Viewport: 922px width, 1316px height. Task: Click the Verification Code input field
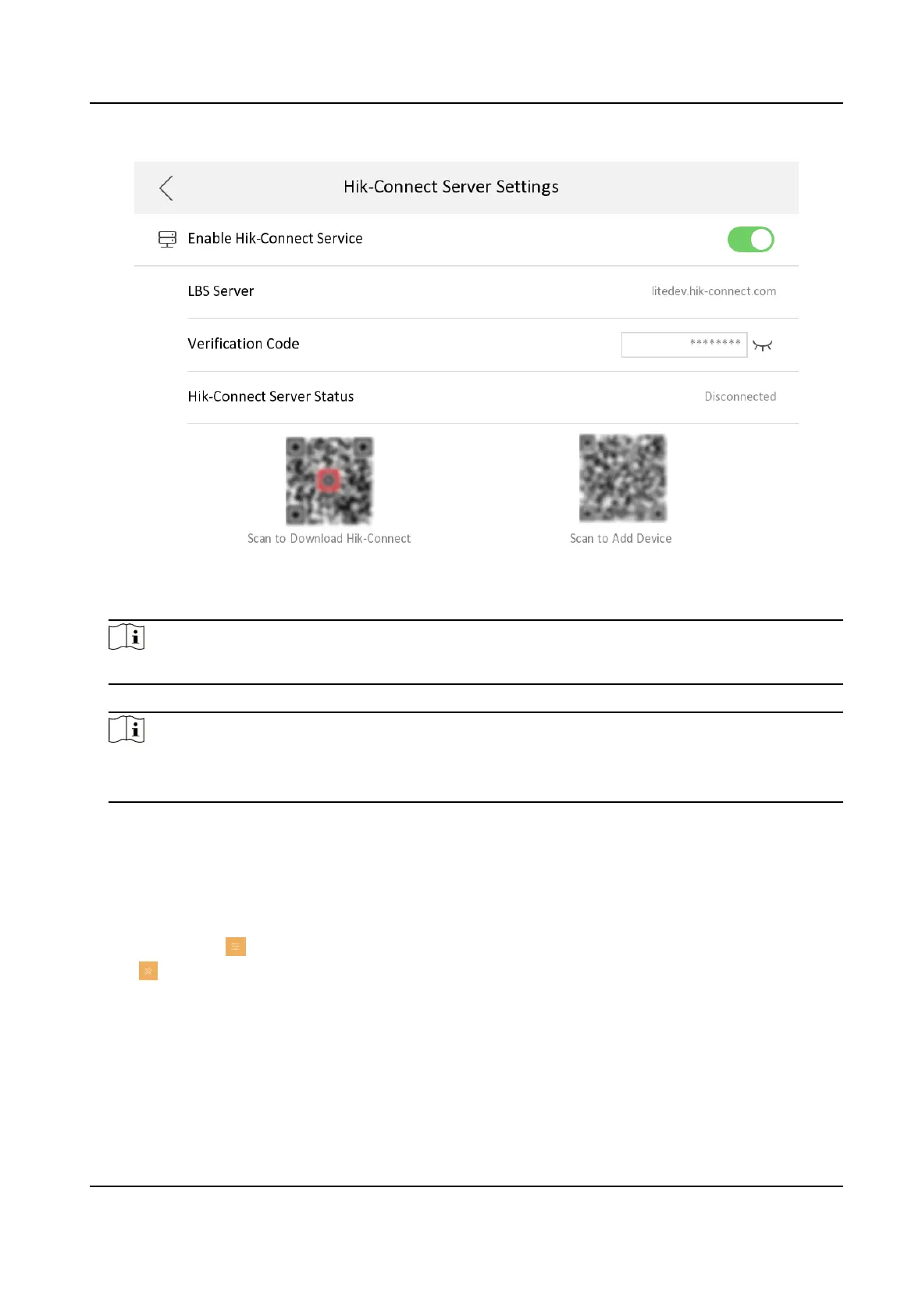(x=684, y=344)
